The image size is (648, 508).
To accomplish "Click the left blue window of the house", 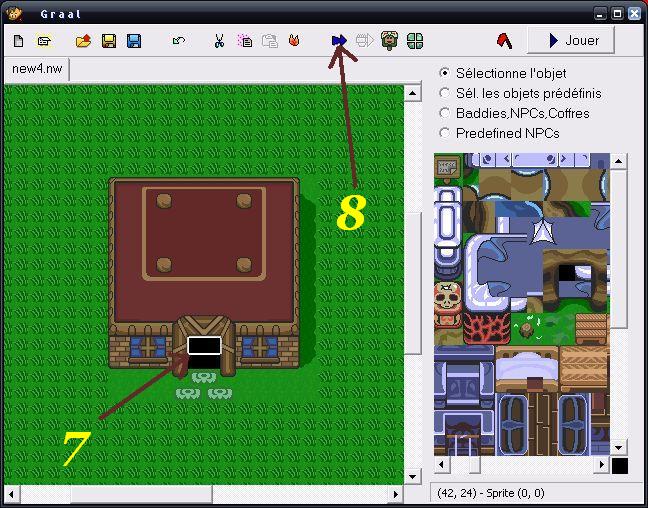I will [148, 347].
